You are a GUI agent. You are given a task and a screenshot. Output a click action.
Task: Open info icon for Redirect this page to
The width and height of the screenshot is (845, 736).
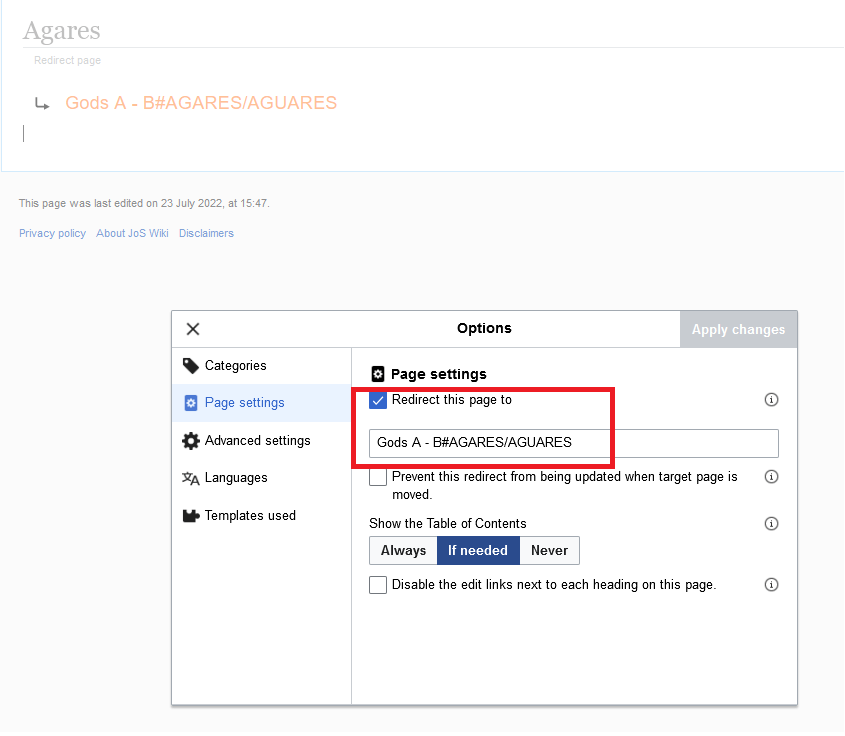(771, 400)
